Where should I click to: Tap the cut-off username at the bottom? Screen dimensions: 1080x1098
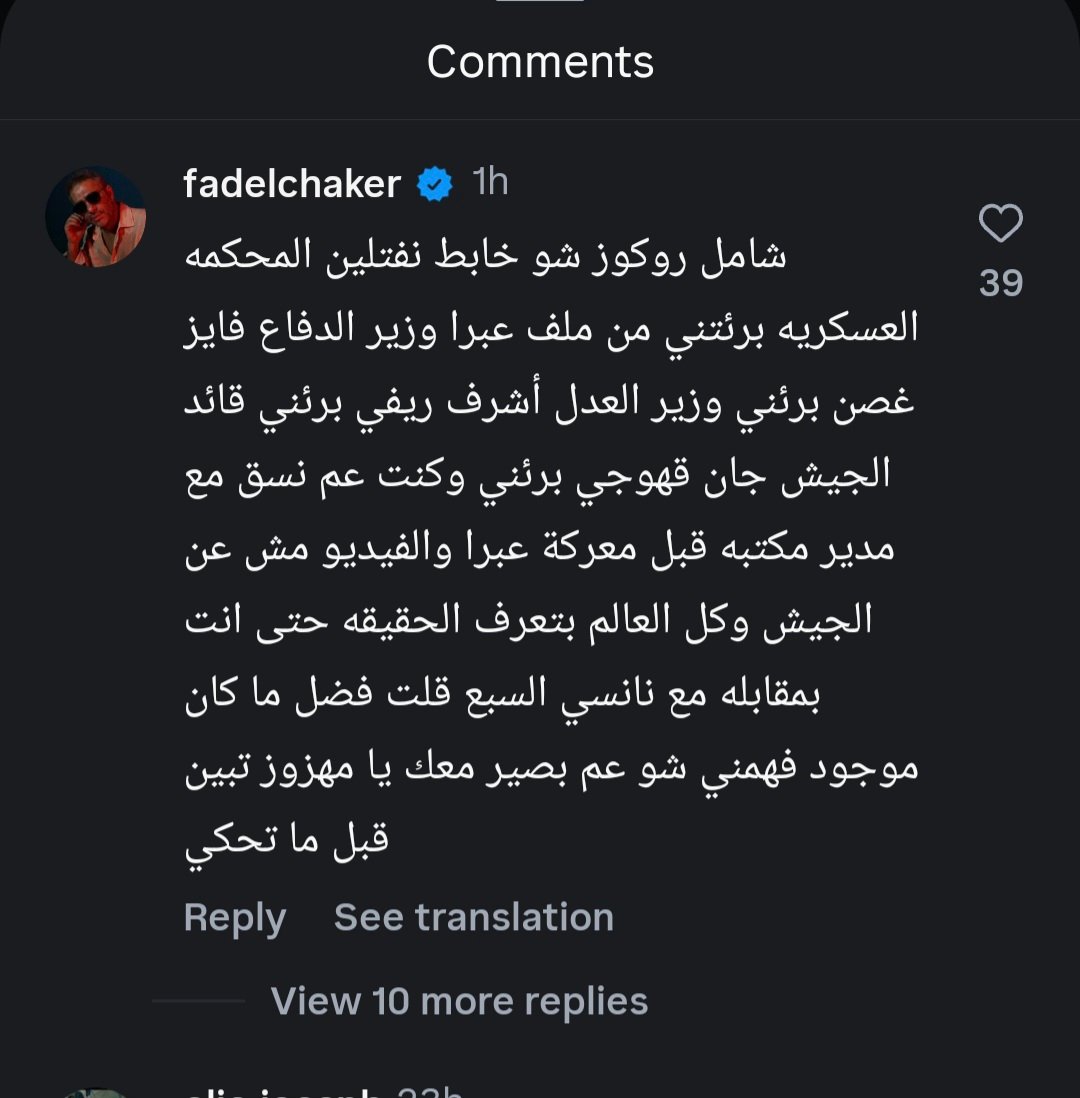click(285, 1092)
